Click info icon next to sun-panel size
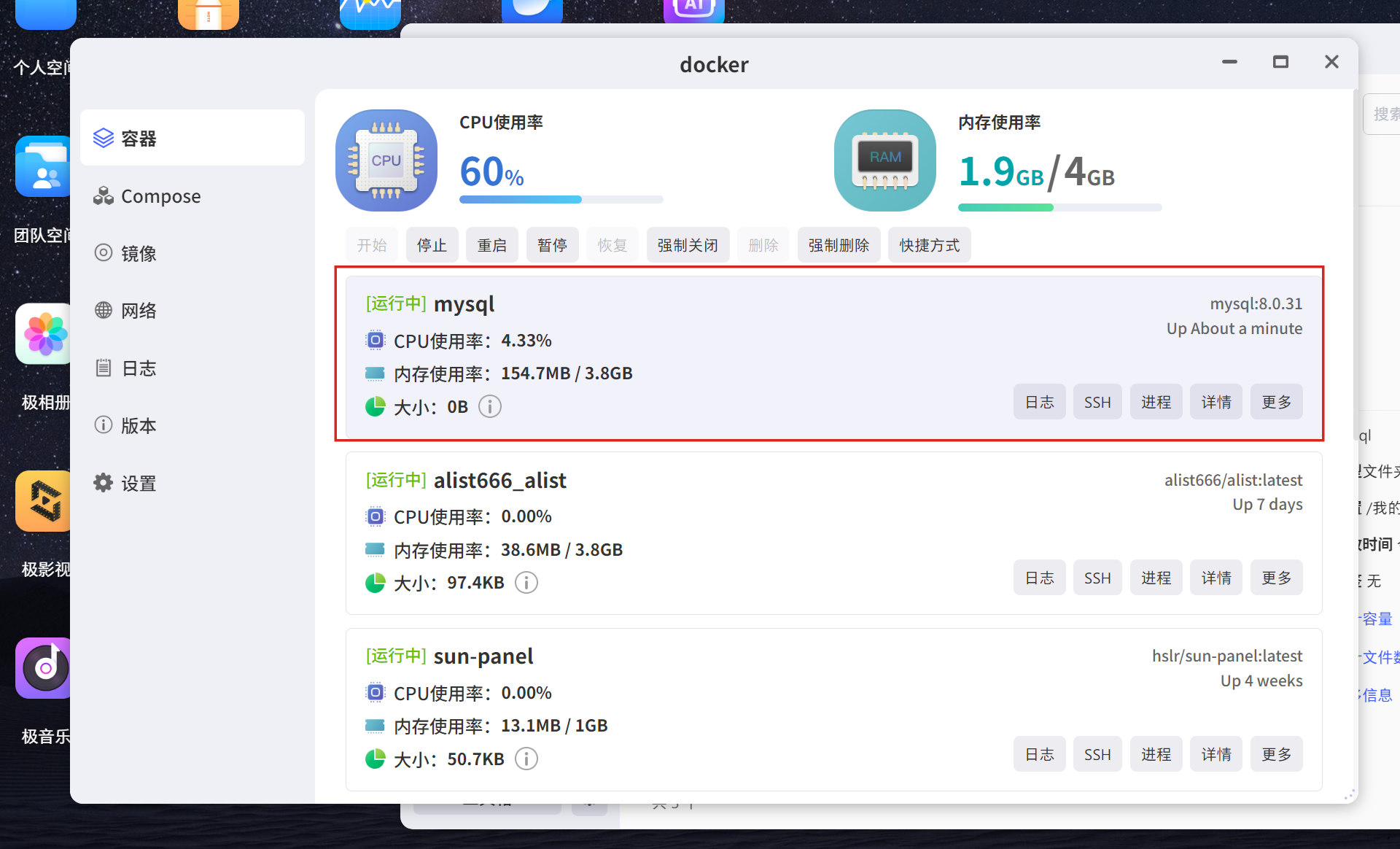Screen dimensions: 1400x849 526,759
